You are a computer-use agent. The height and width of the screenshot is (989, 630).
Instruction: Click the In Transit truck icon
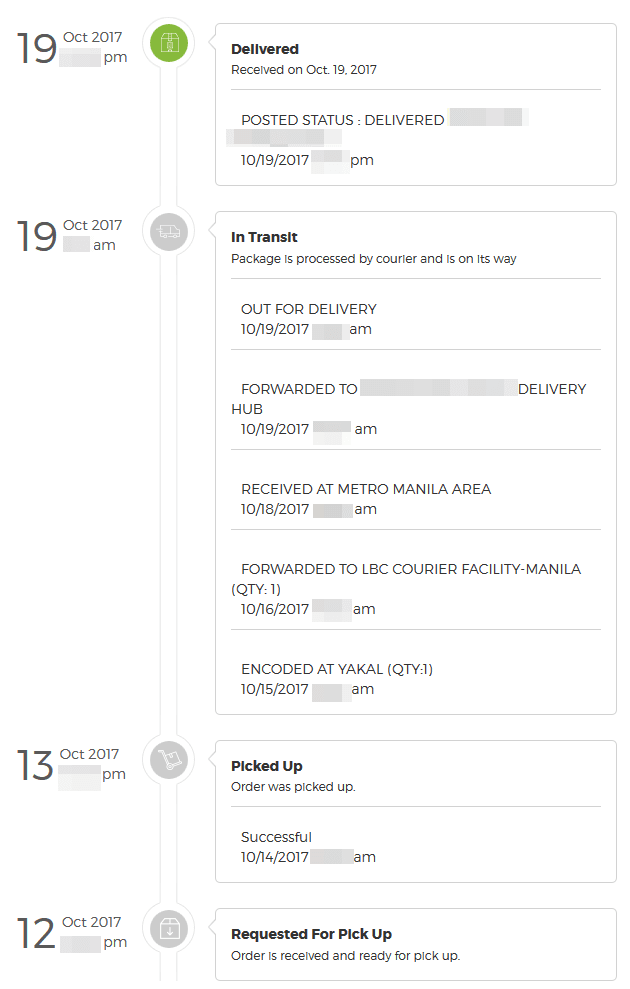pos(169,232)
